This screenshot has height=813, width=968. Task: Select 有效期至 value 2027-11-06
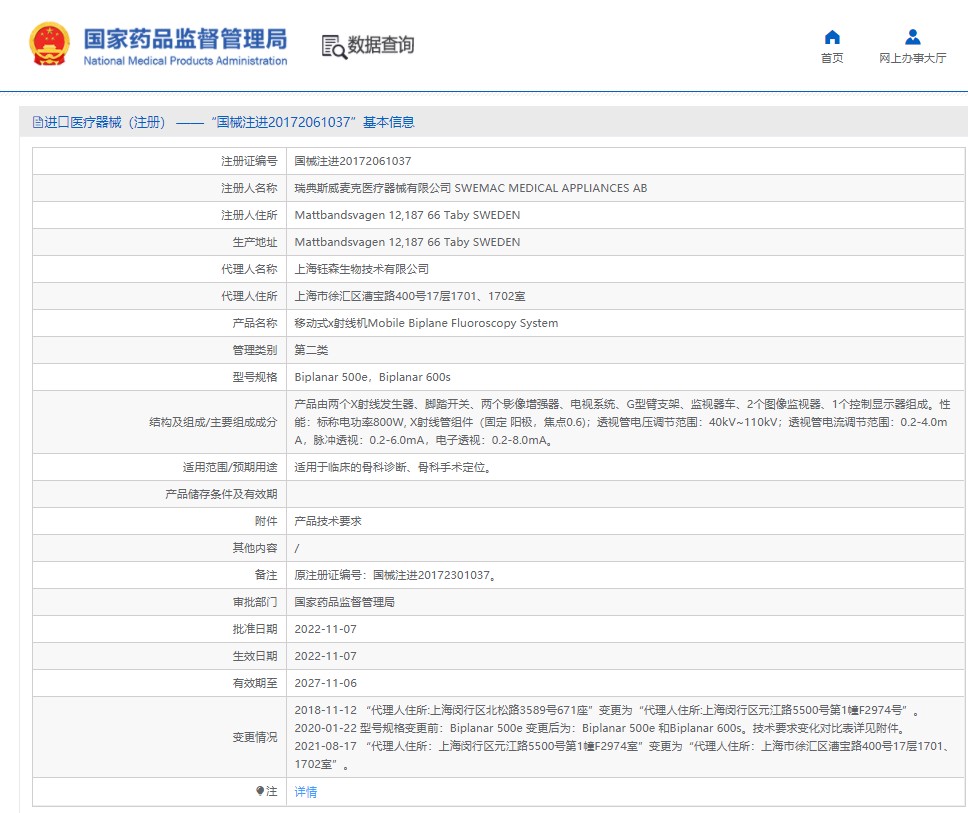[325, 683]
